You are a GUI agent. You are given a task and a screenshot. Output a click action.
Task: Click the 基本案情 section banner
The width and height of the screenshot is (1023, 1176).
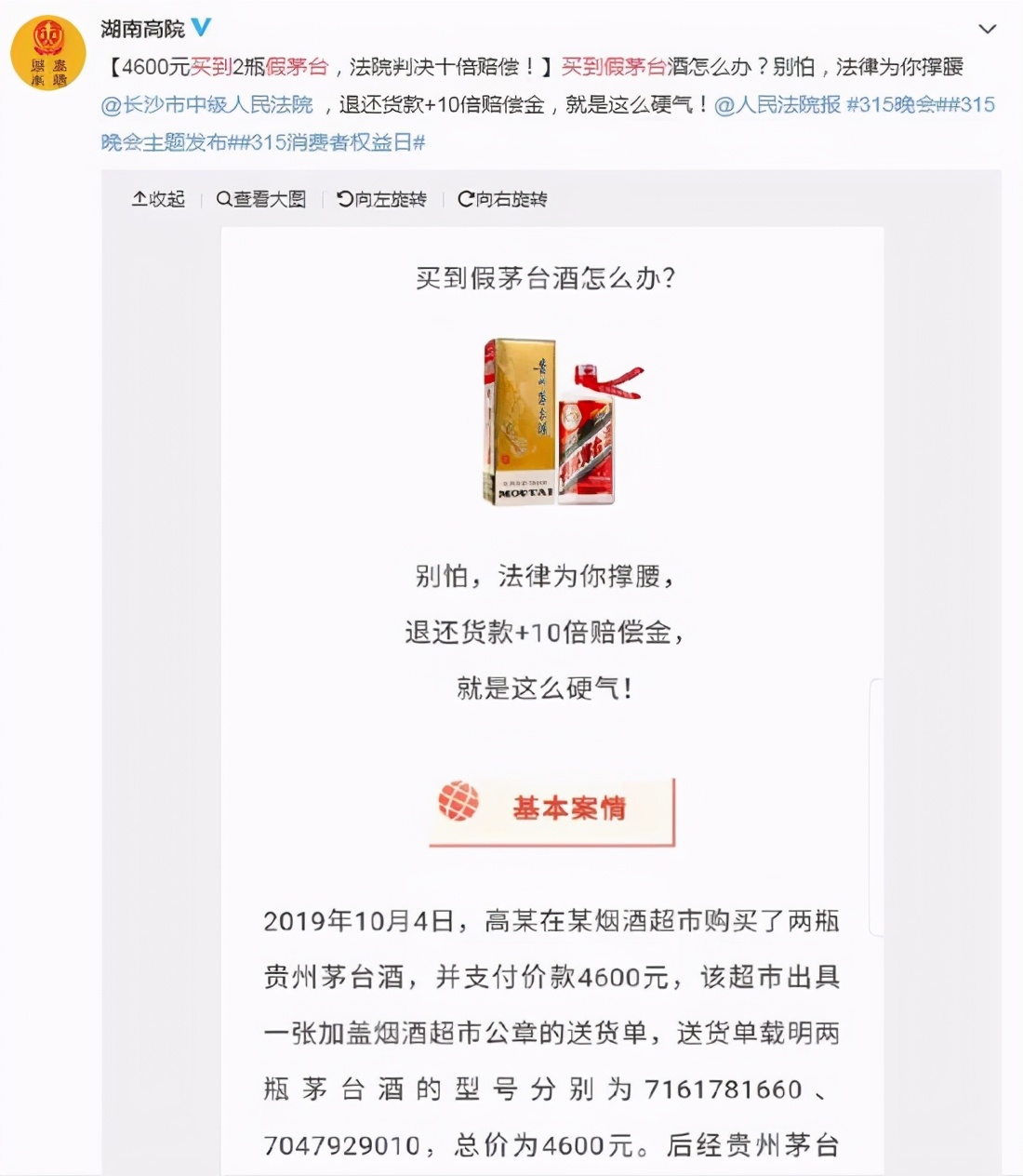coord(551,811)
